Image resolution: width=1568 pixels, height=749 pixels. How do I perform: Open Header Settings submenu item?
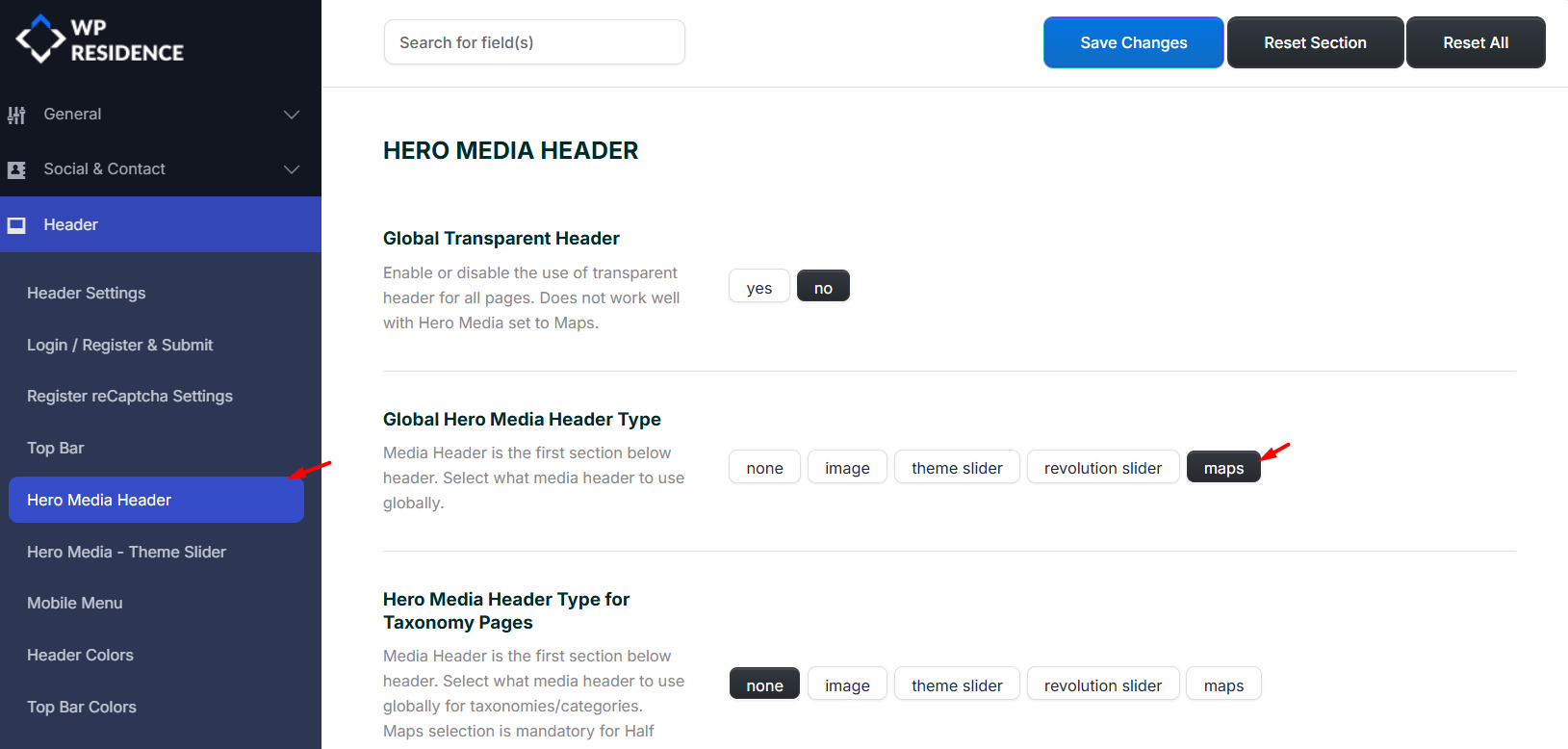[87, 293]
